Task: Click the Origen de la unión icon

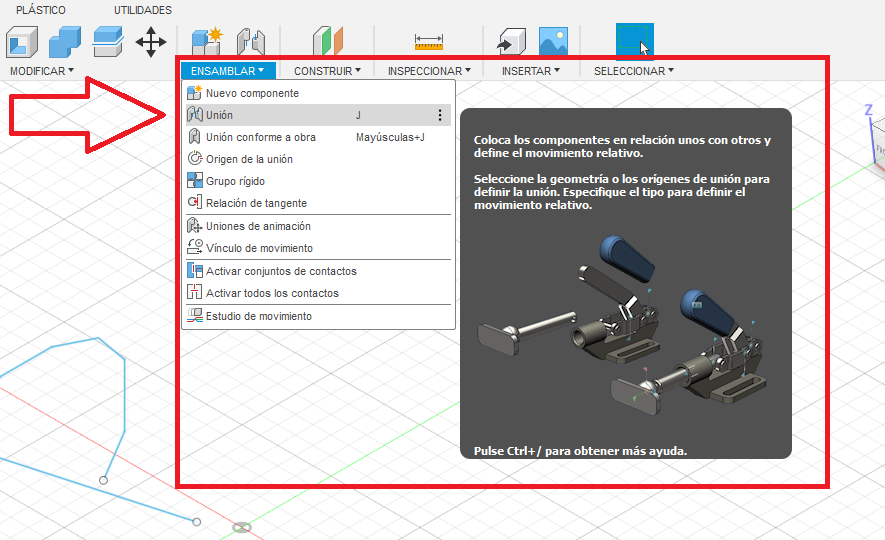Action: point(194,159)
